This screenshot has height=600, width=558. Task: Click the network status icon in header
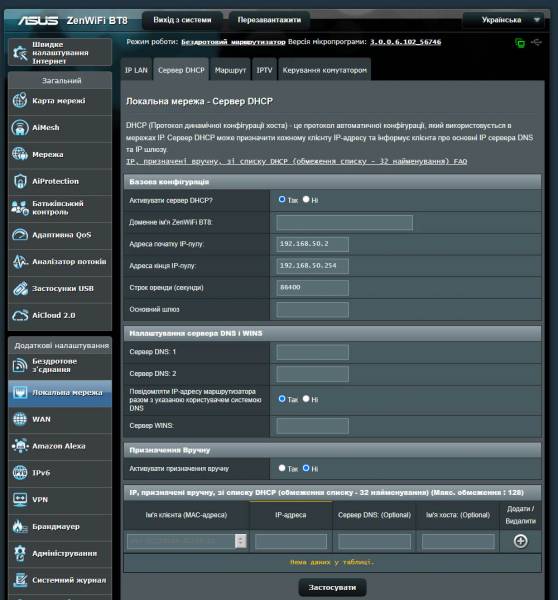coord(520,43)
